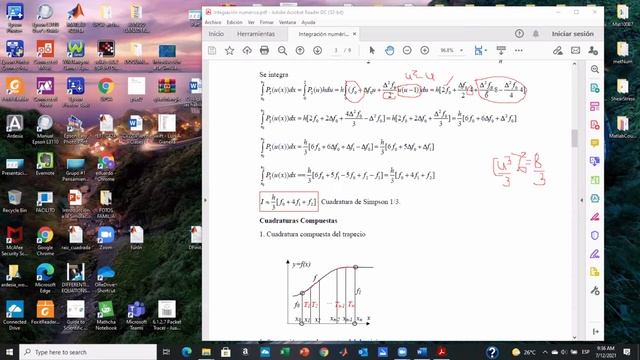Open the Ventana menu
Screen dimensions: 640x360
coord(287,22)
